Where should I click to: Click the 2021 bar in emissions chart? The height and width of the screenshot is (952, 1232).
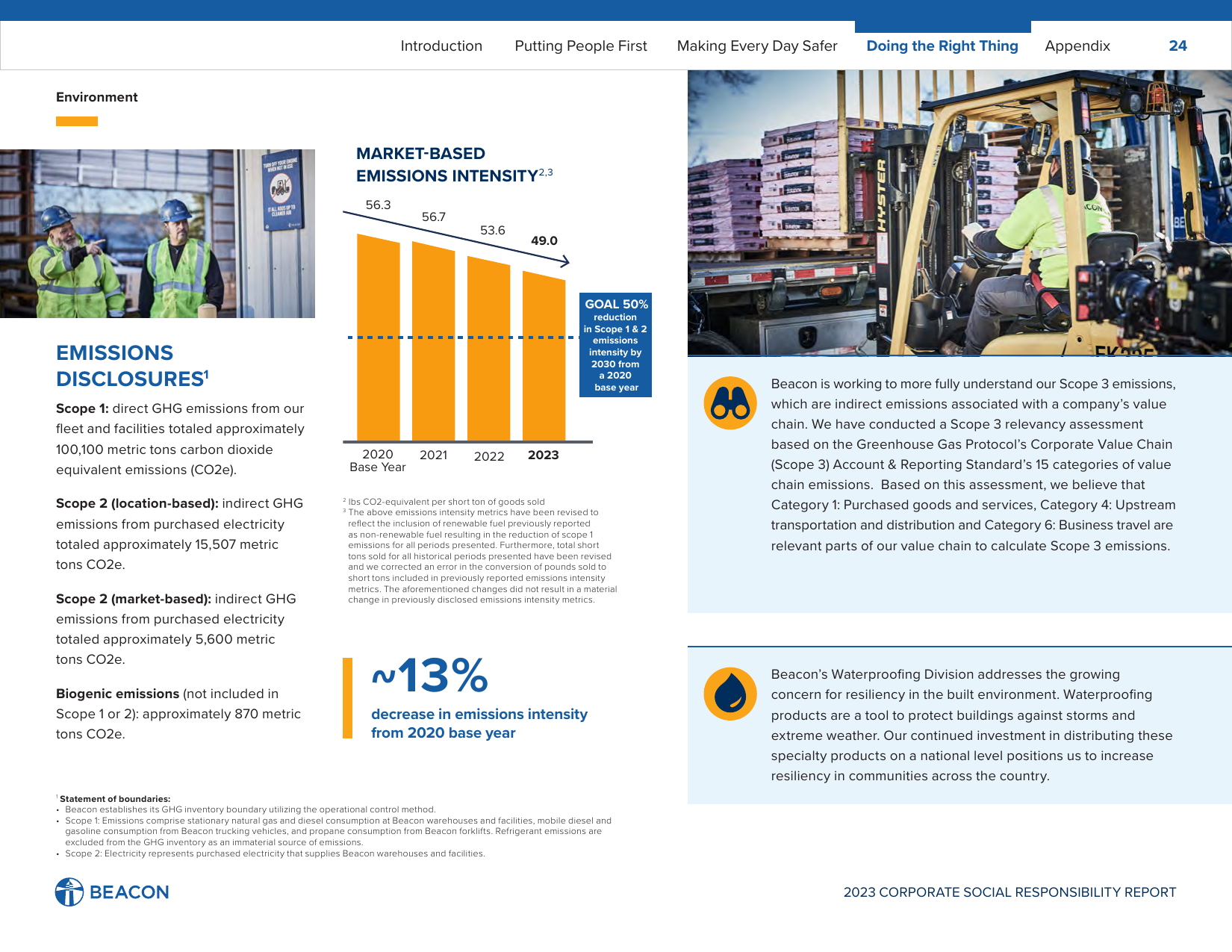[x=433, y=341]
